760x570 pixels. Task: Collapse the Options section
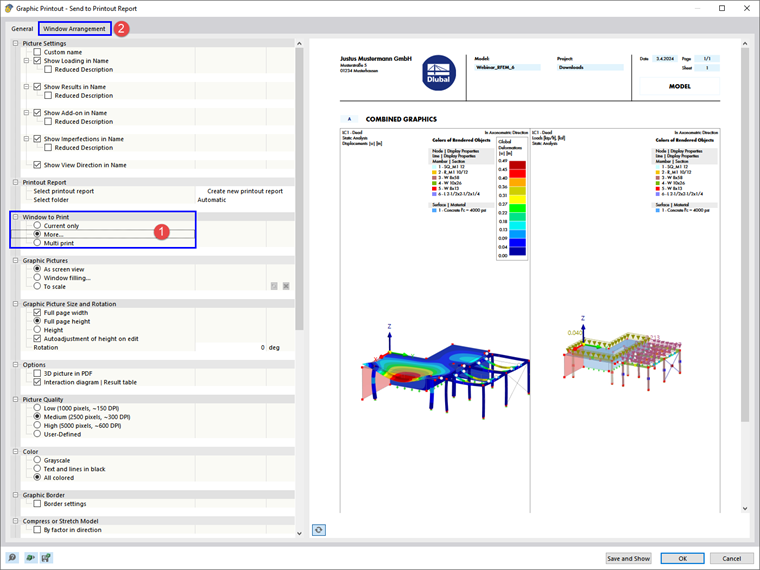16,364
